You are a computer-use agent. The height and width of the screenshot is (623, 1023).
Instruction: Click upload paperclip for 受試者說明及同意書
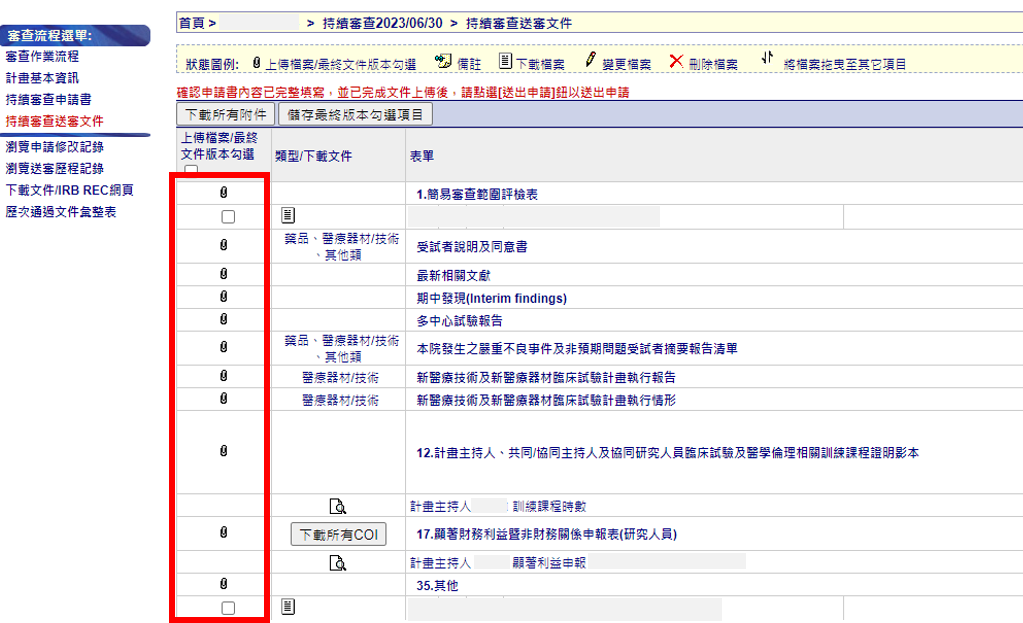coord(223,245)
